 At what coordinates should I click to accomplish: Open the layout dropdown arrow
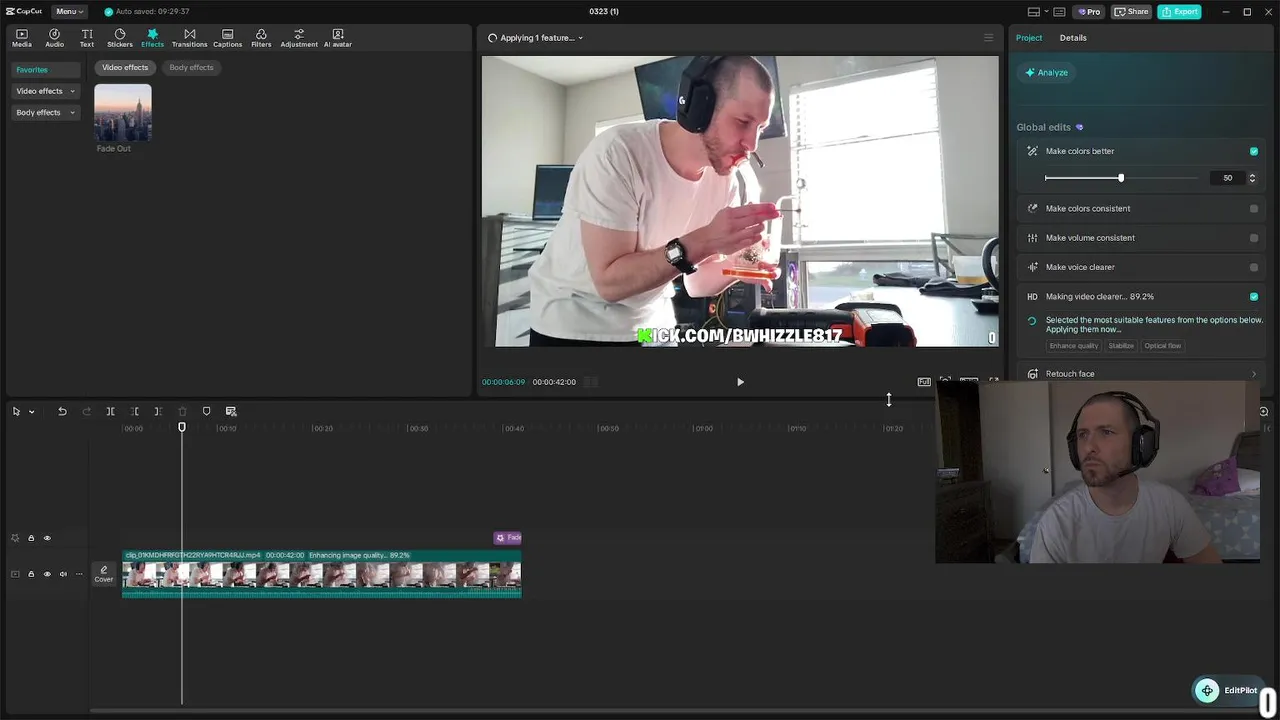pyautogui.click(x=1045, y=12)
